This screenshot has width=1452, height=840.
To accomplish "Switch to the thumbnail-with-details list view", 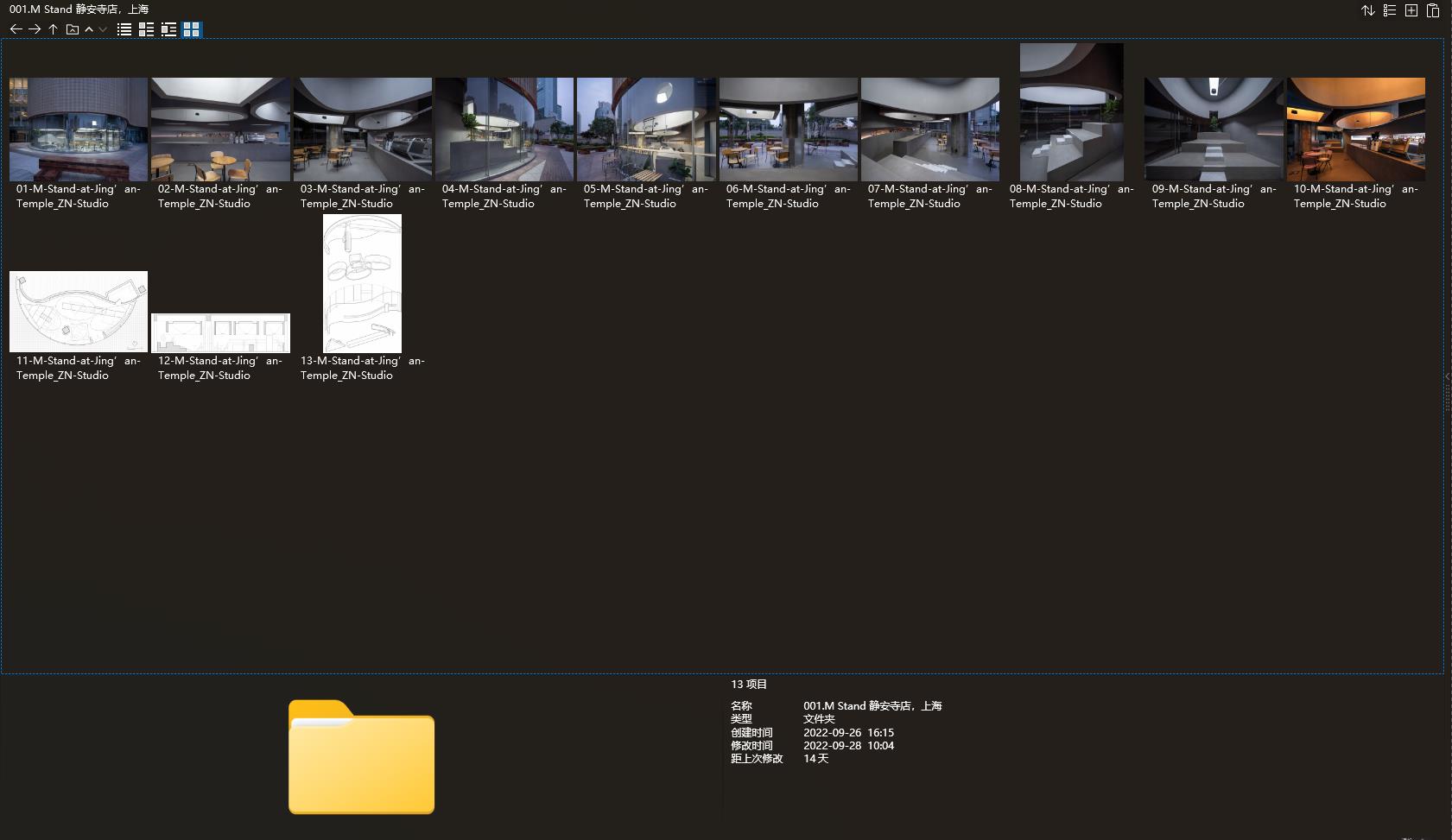I will tap(146, 29).
